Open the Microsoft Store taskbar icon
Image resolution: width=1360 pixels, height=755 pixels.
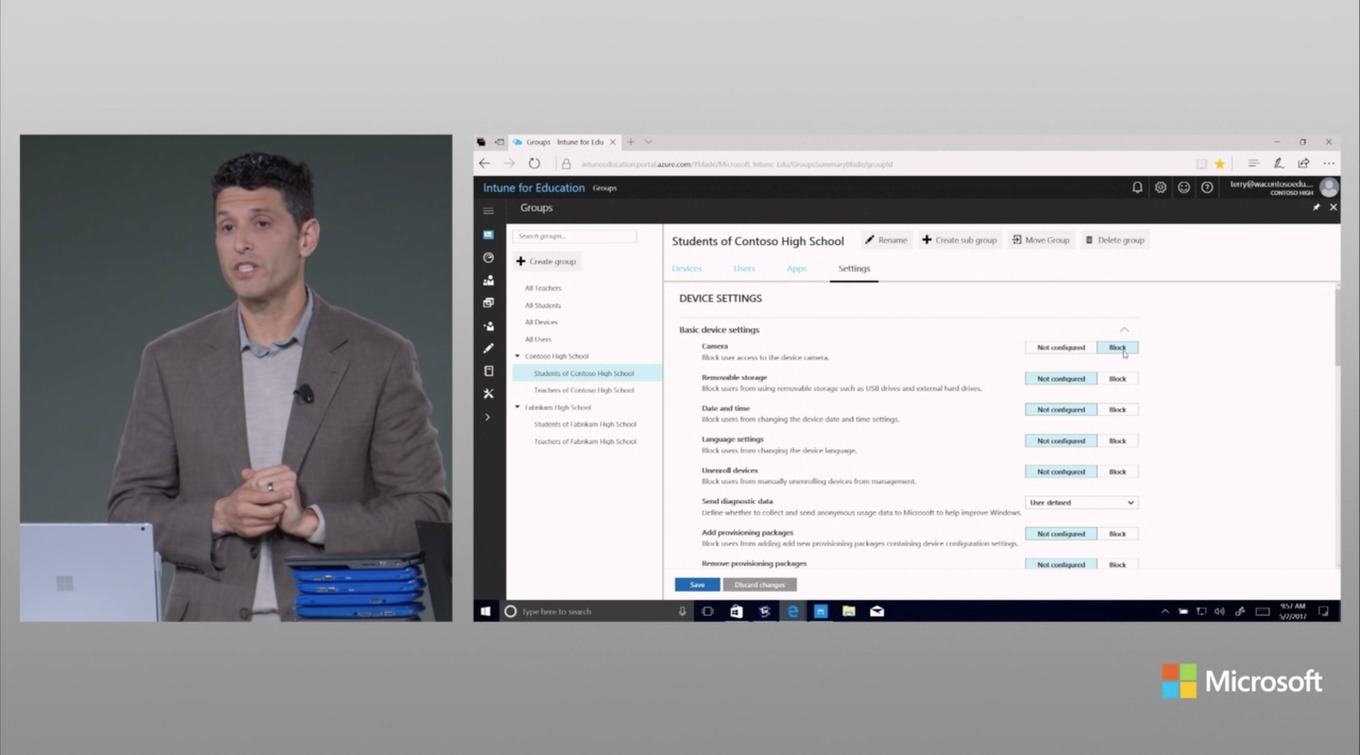pos(736,611)
